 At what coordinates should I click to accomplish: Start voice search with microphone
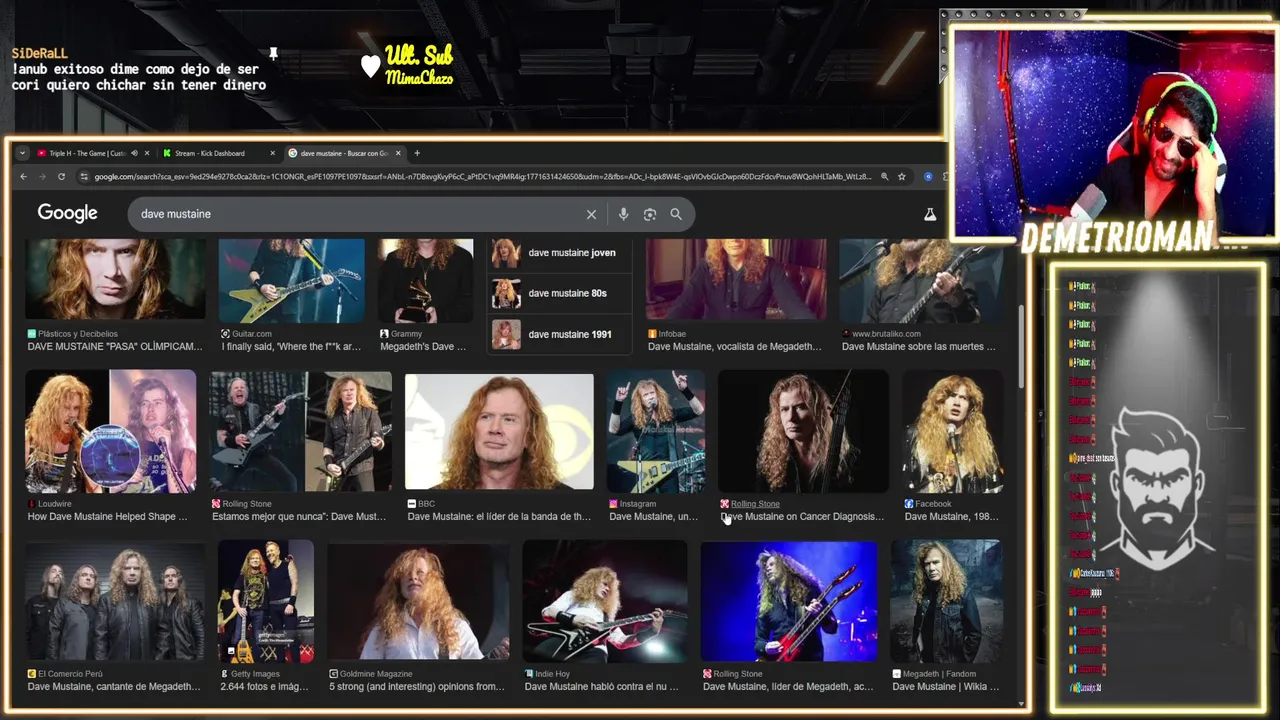[623, 214]
